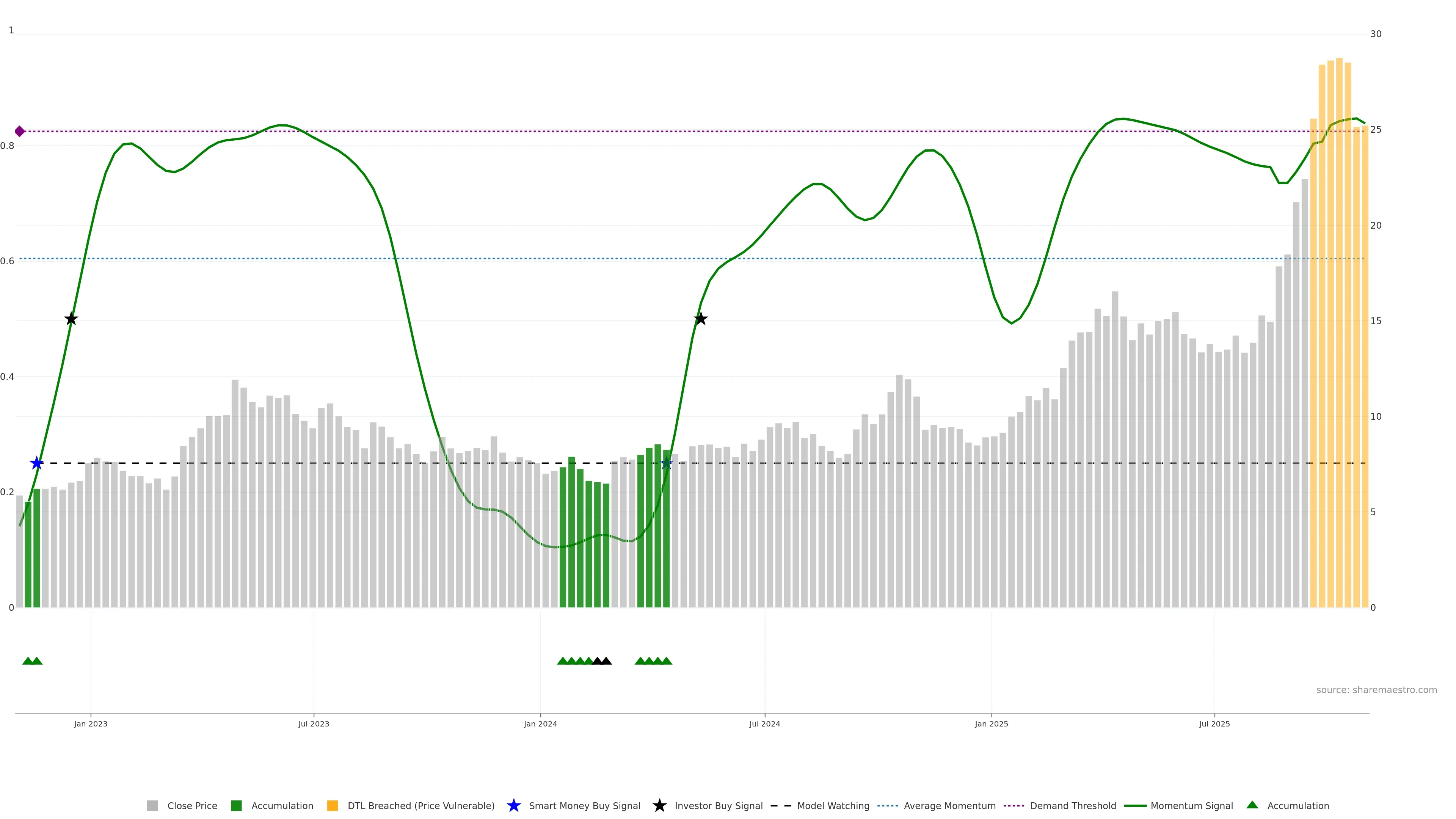The width and height of the screenshot is (1456, 819).
Task: Click the blue star at chart start
Action: [x=37, y=463]
